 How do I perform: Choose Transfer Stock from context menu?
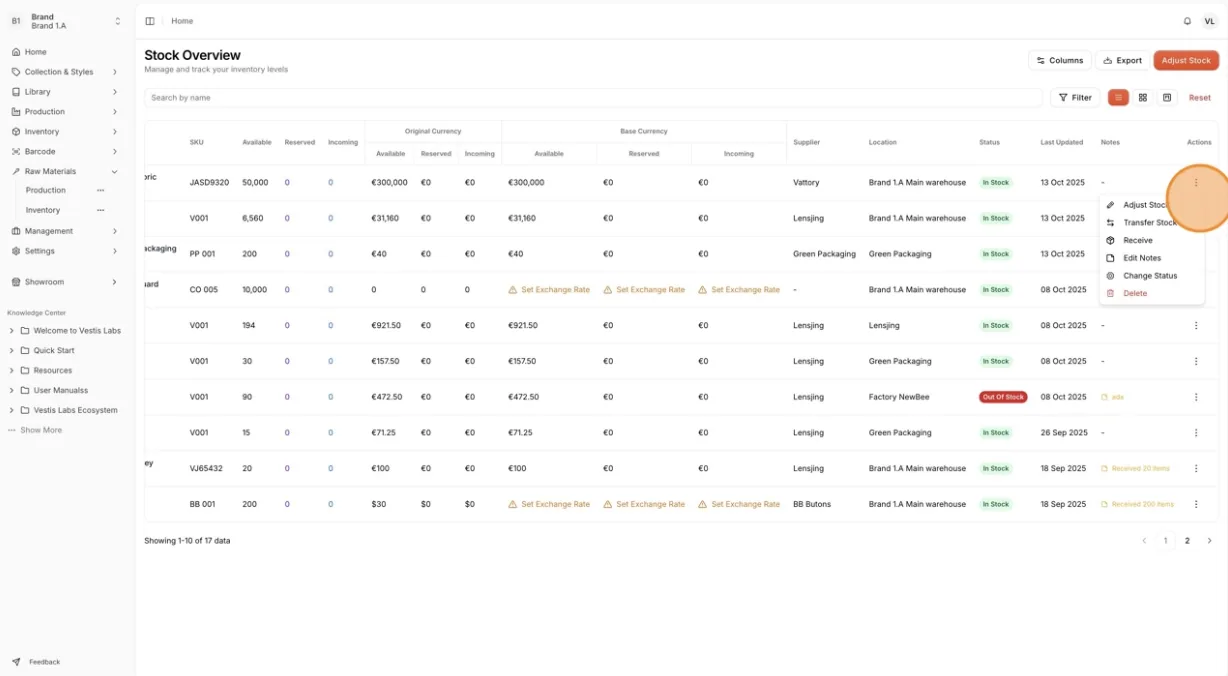(1151, 223)
